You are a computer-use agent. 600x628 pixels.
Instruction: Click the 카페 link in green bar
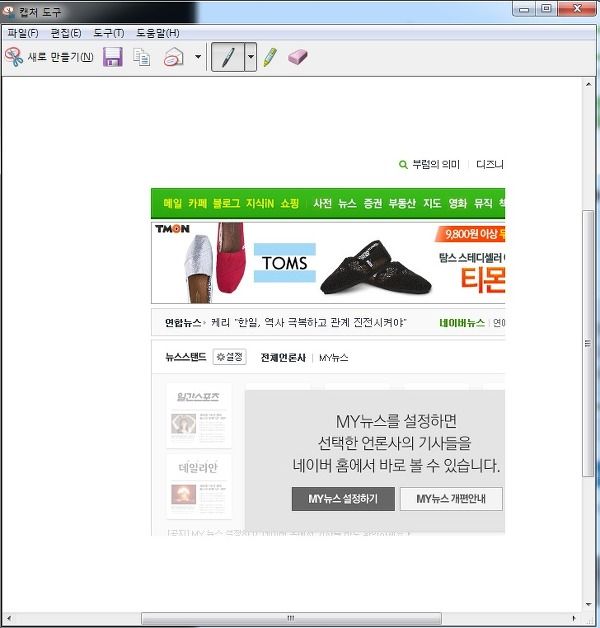click(197, 203)
